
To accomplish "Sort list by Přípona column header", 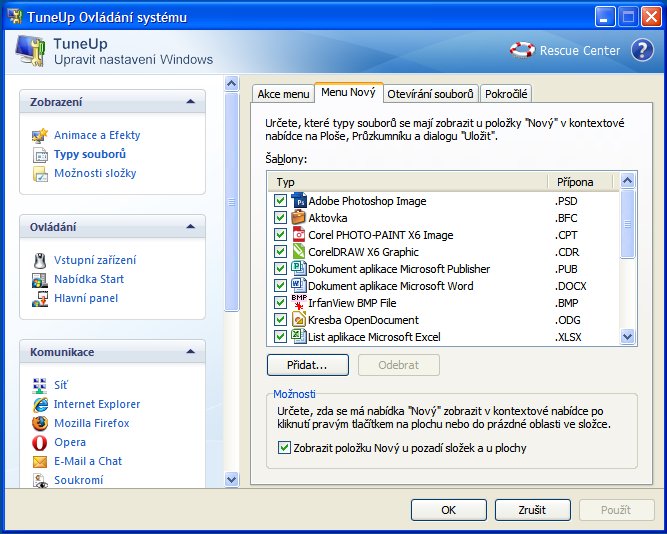I will point(580,182).
